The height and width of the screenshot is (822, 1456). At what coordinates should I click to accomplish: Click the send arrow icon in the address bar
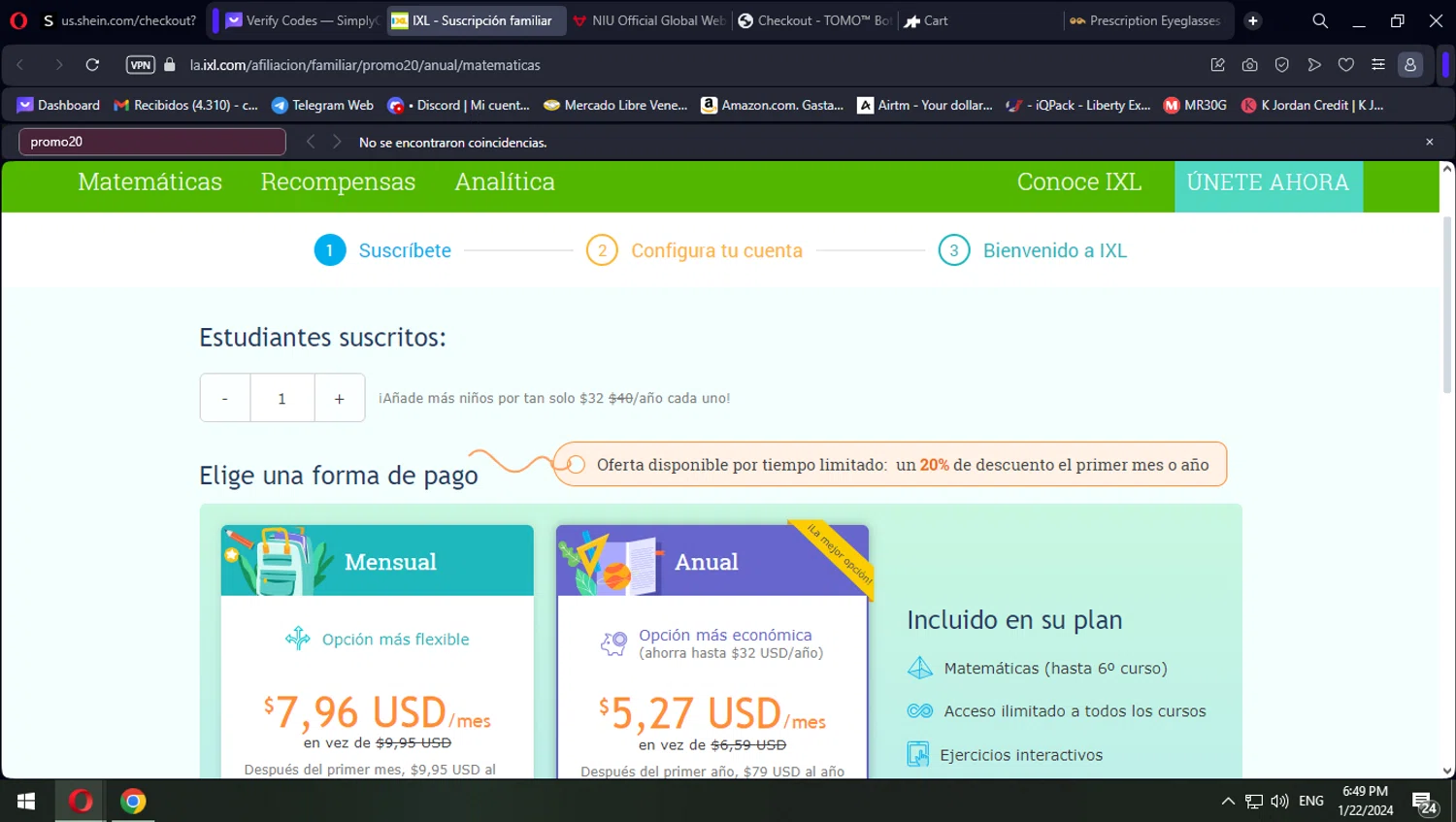click(1313, 65)
